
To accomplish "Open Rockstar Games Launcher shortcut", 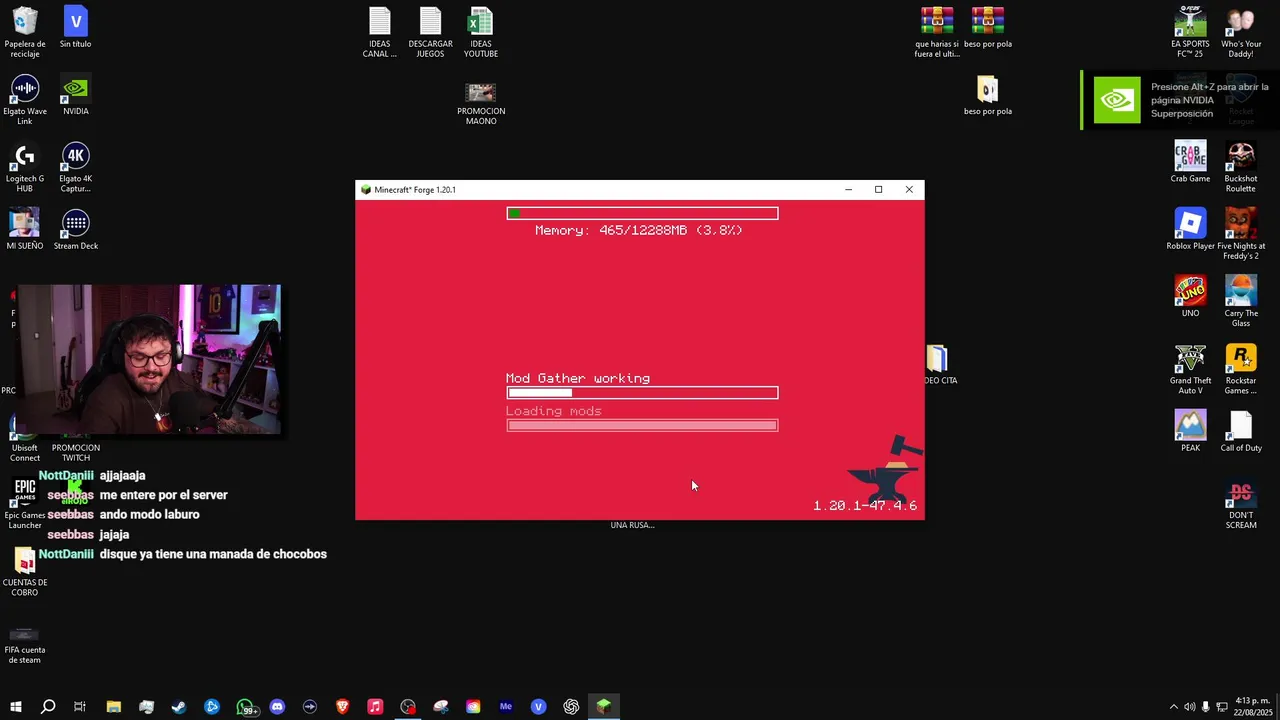I will (x=1241, y=368).
